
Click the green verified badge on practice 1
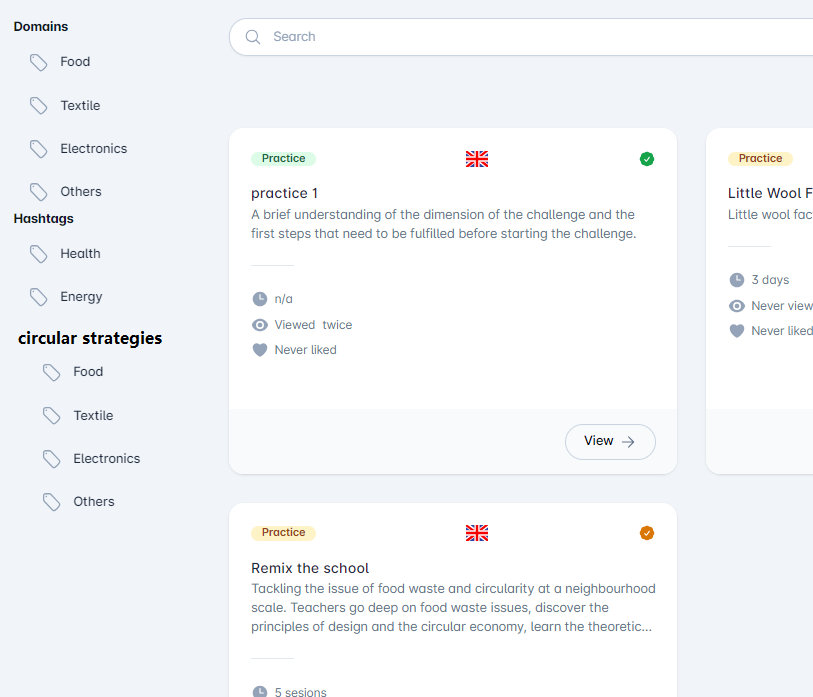647,159
